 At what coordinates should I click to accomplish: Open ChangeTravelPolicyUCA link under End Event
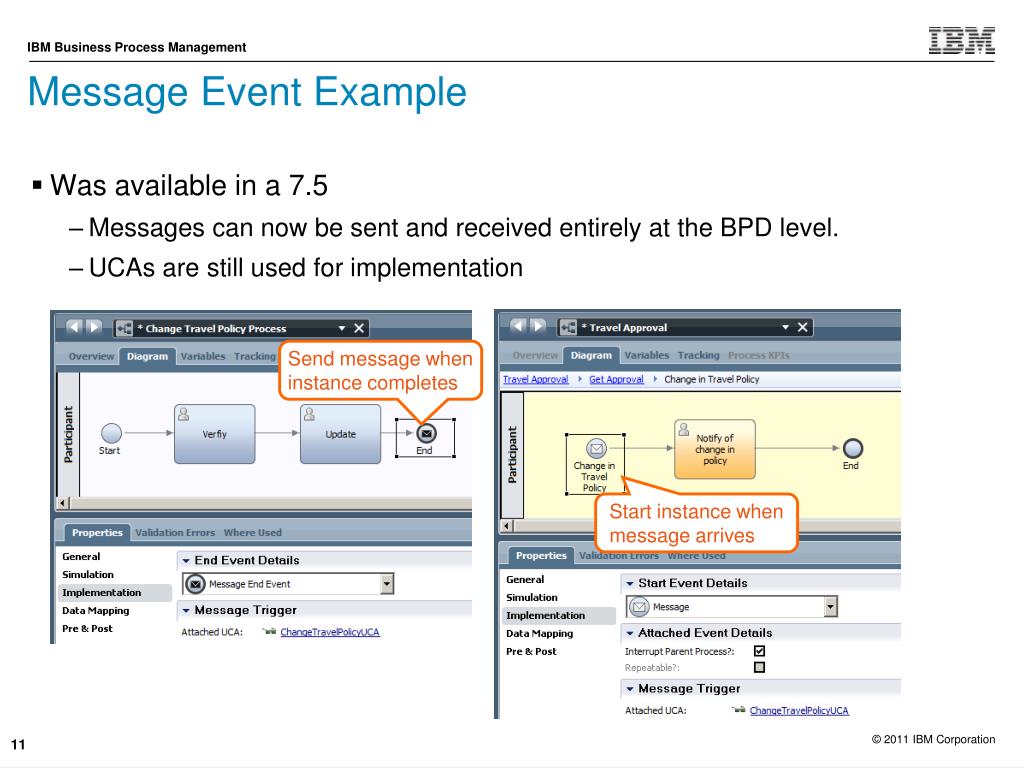point(330,632)
